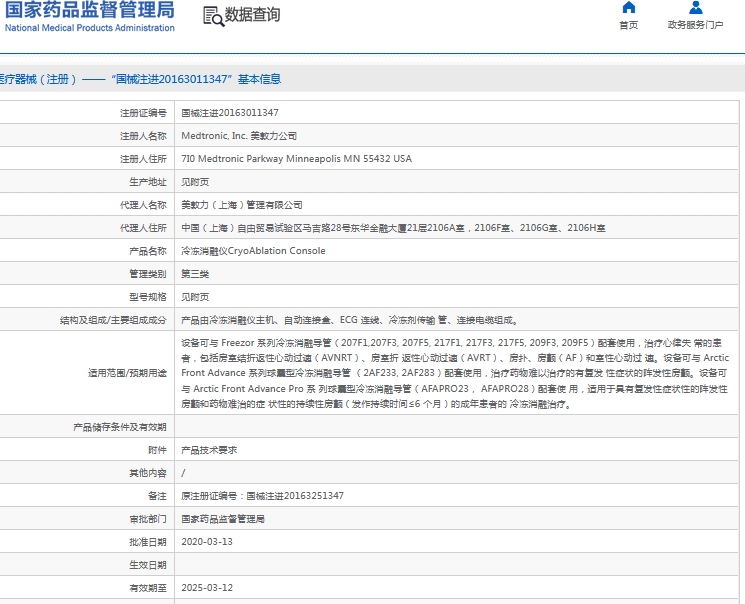Click the 政务服务门户 text link
The height and width of the screenshot is (604, 745).
696,25
